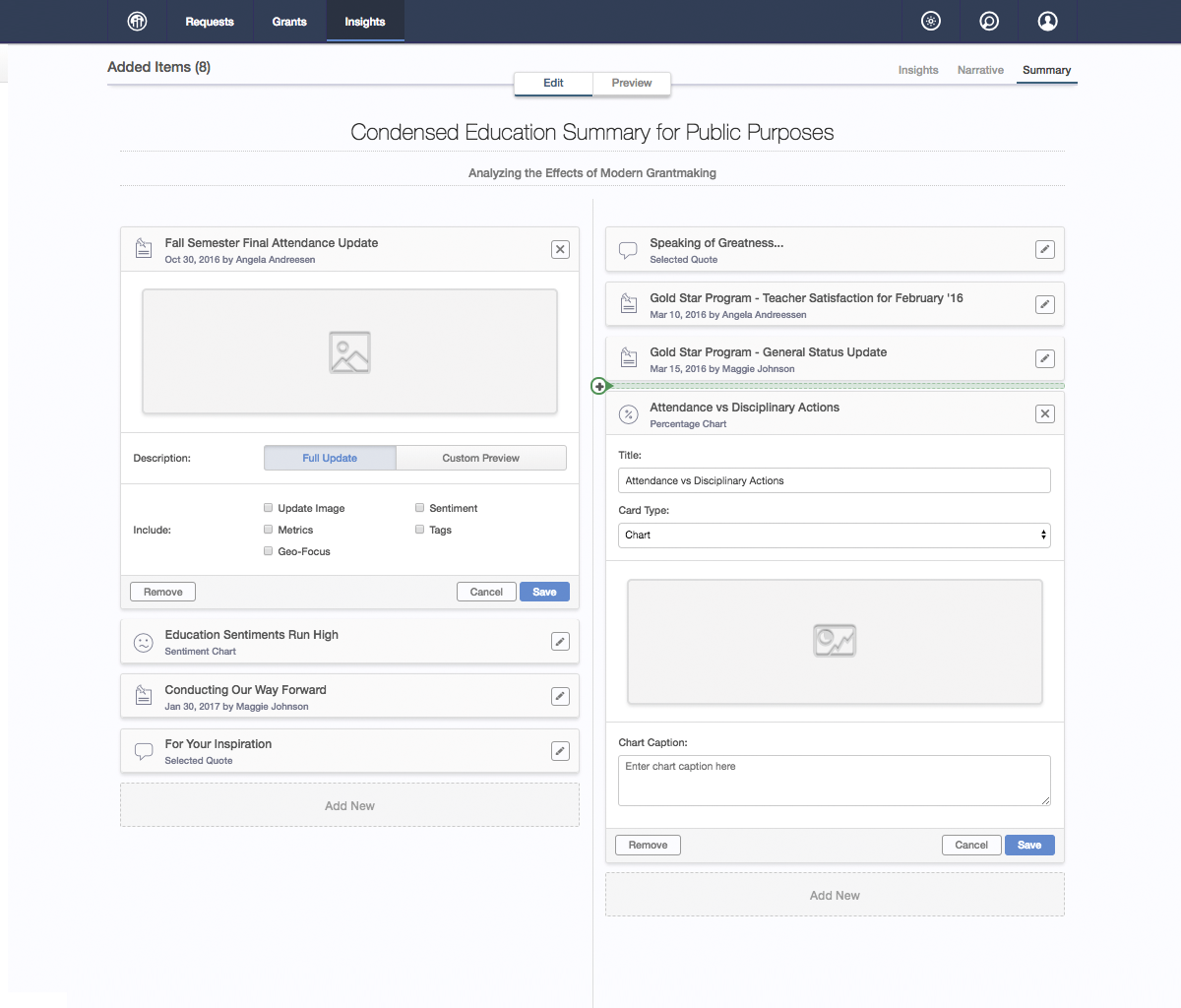Open the Narrative tab

[x=980, y=70]
